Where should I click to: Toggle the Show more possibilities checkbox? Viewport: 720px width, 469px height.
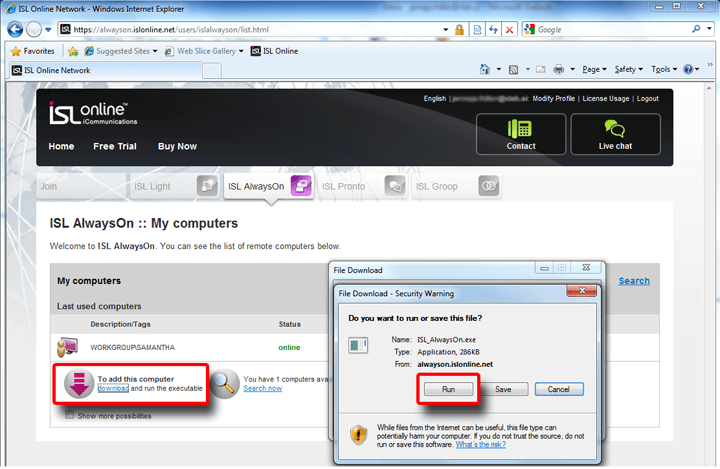[x=70, y=415]
